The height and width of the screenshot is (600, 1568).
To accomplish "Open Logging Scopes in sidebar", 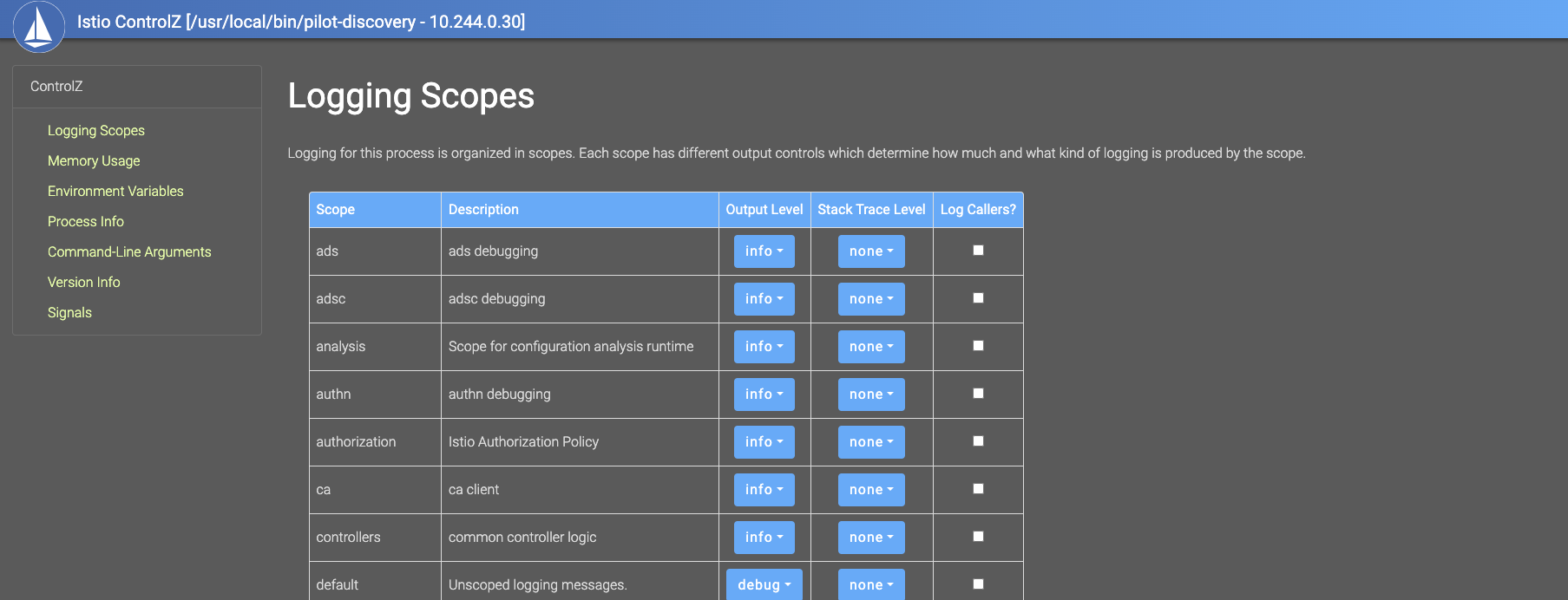I will (96, 131).
